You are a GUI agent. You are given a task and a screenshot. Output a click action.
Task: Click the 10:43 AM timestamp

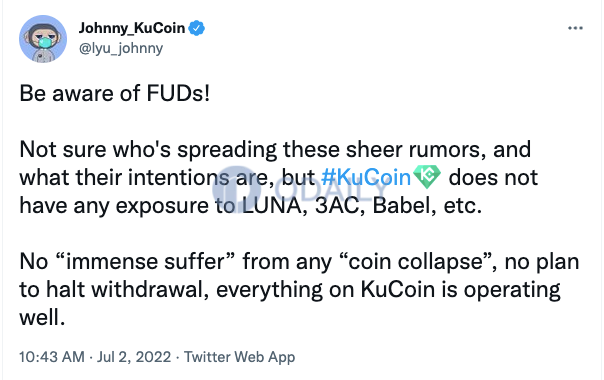coord(52,357)
